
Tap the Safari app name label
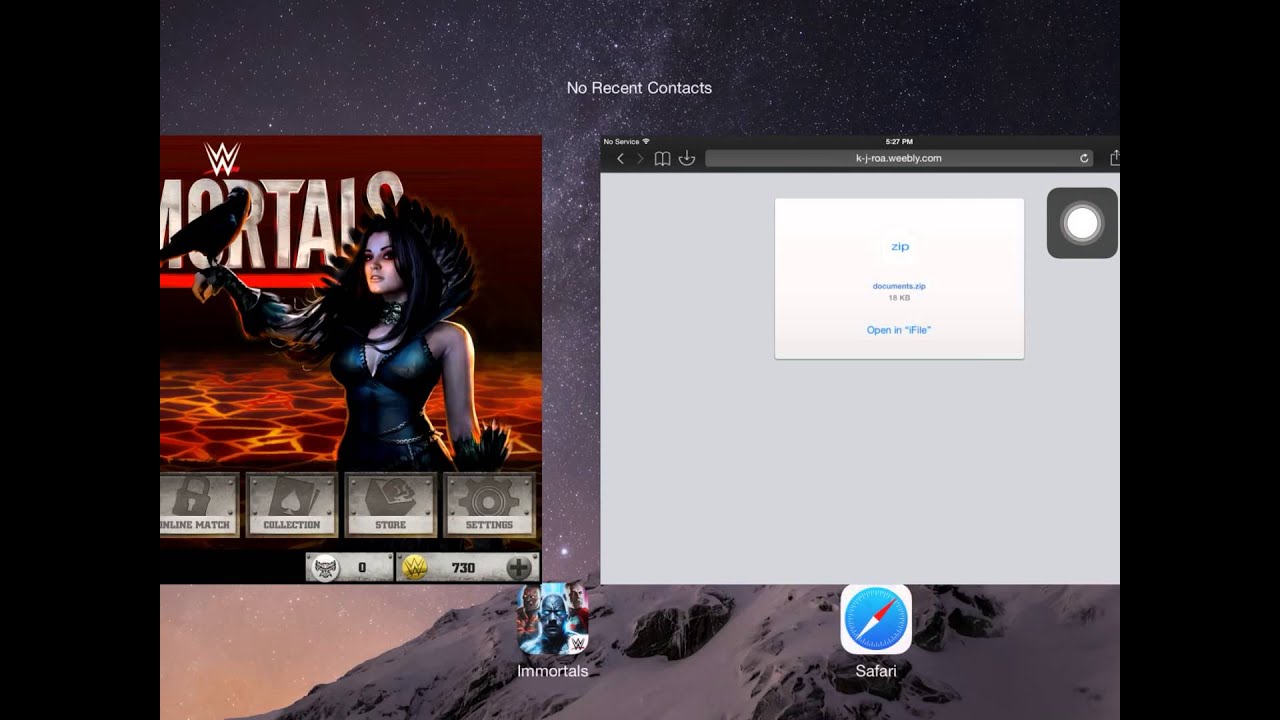(x=876, y=671)
